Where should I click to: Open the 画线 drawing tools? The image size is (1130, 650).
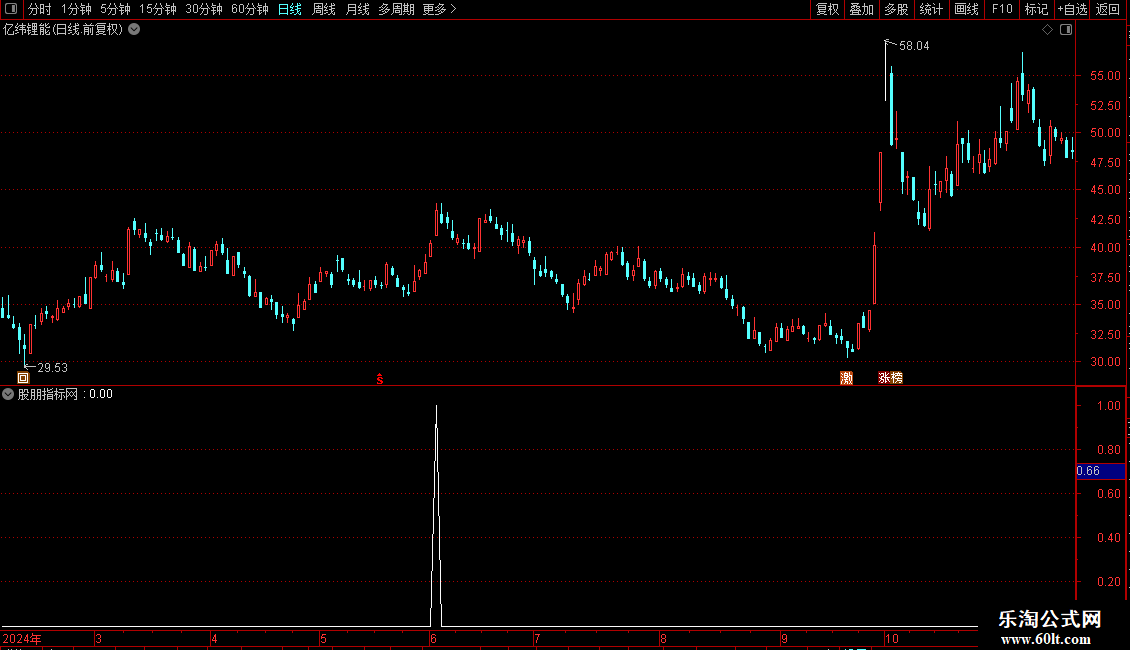point(966,9)
